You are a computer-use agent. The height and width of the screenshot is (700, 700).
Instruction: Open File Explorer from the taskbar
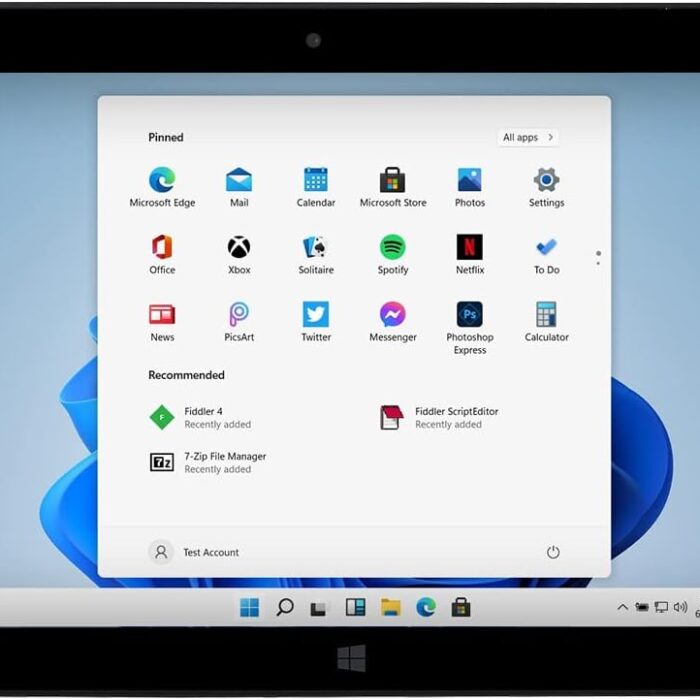point(391,607)
